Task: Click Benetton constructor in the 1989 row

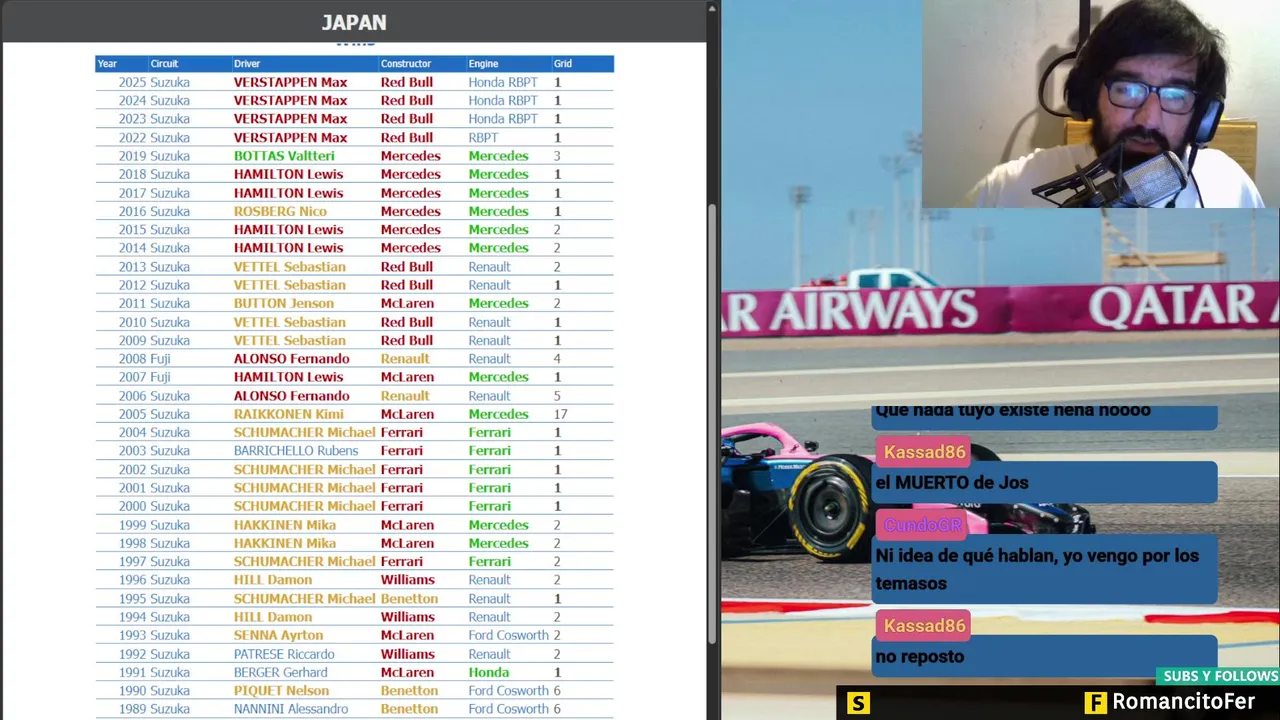Action: tap(409, 709)
